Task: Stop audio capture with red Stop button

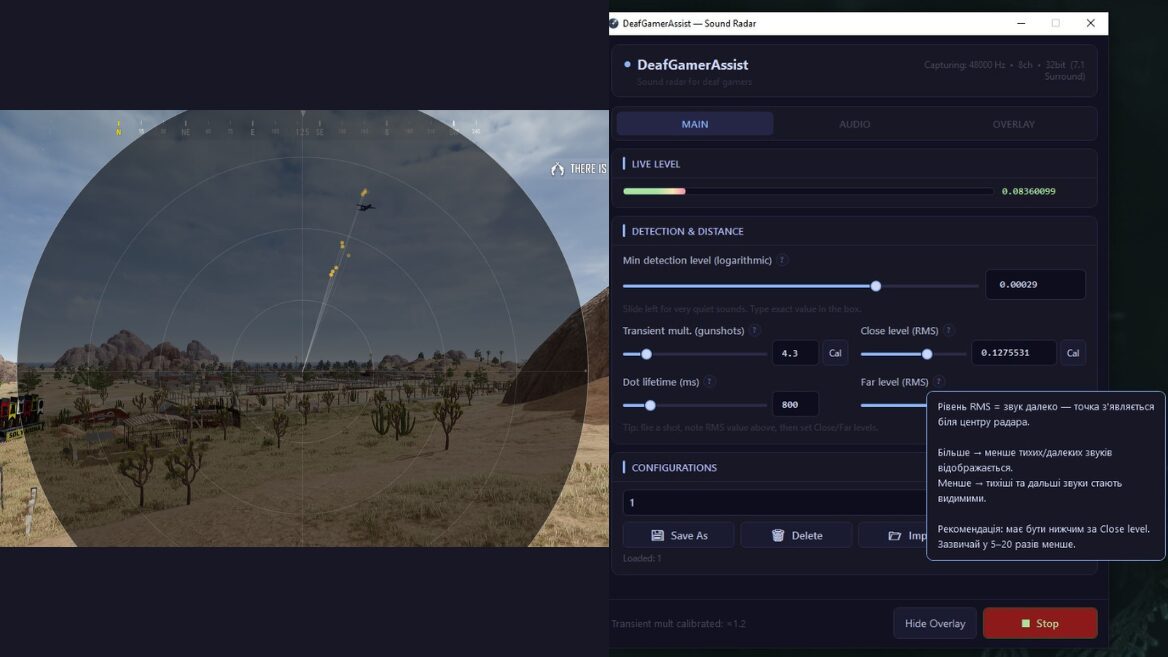Action: (1039, 623)
